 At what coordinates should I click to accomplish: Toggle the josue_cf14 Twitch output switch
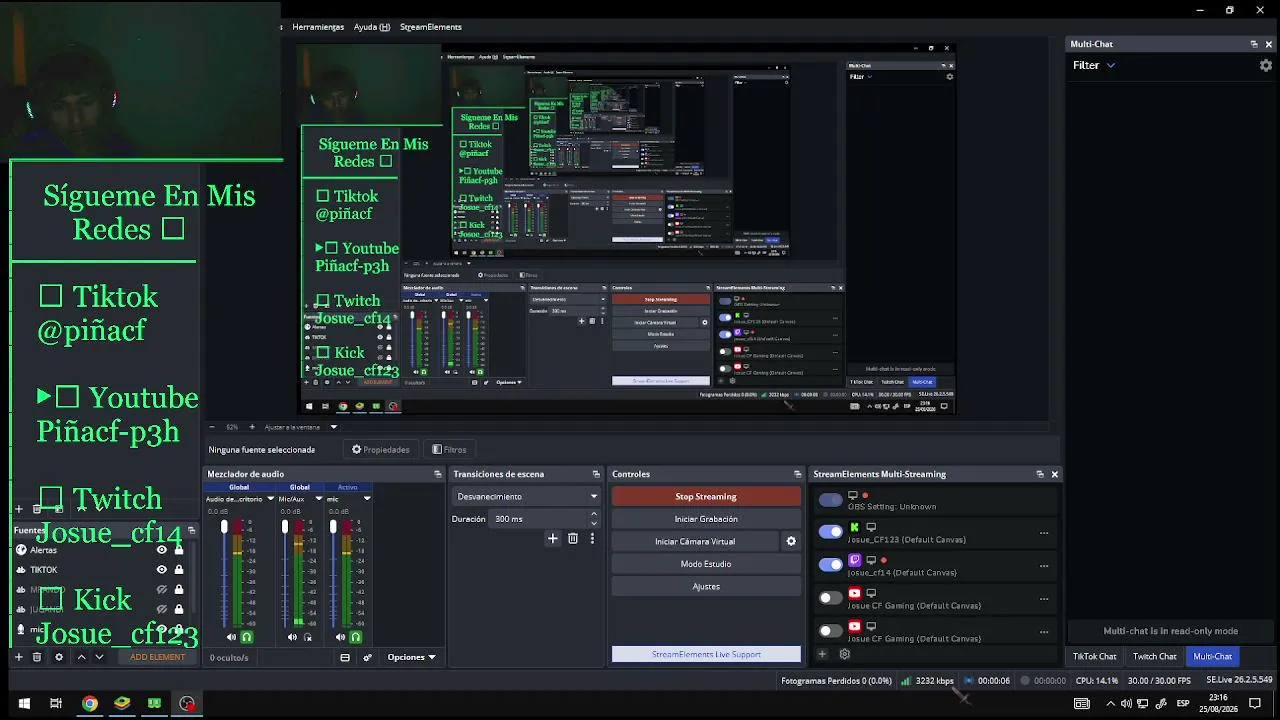click(x=831, y=565)
